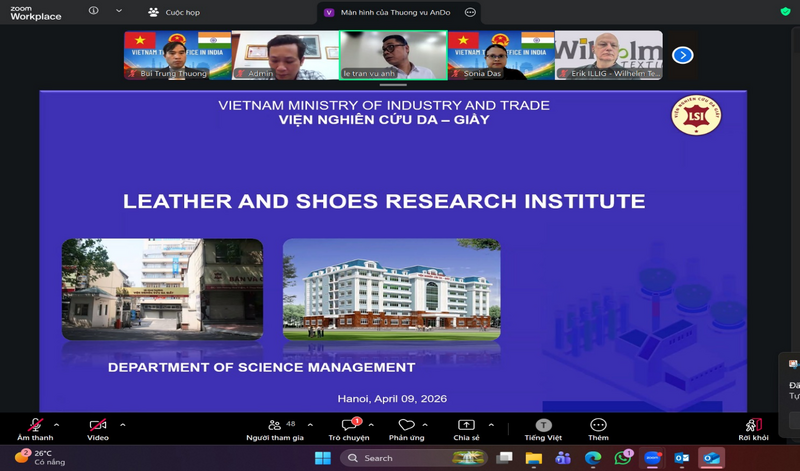
Task: Open the Cuộc họp meeting tab
Action: point(174,12)
